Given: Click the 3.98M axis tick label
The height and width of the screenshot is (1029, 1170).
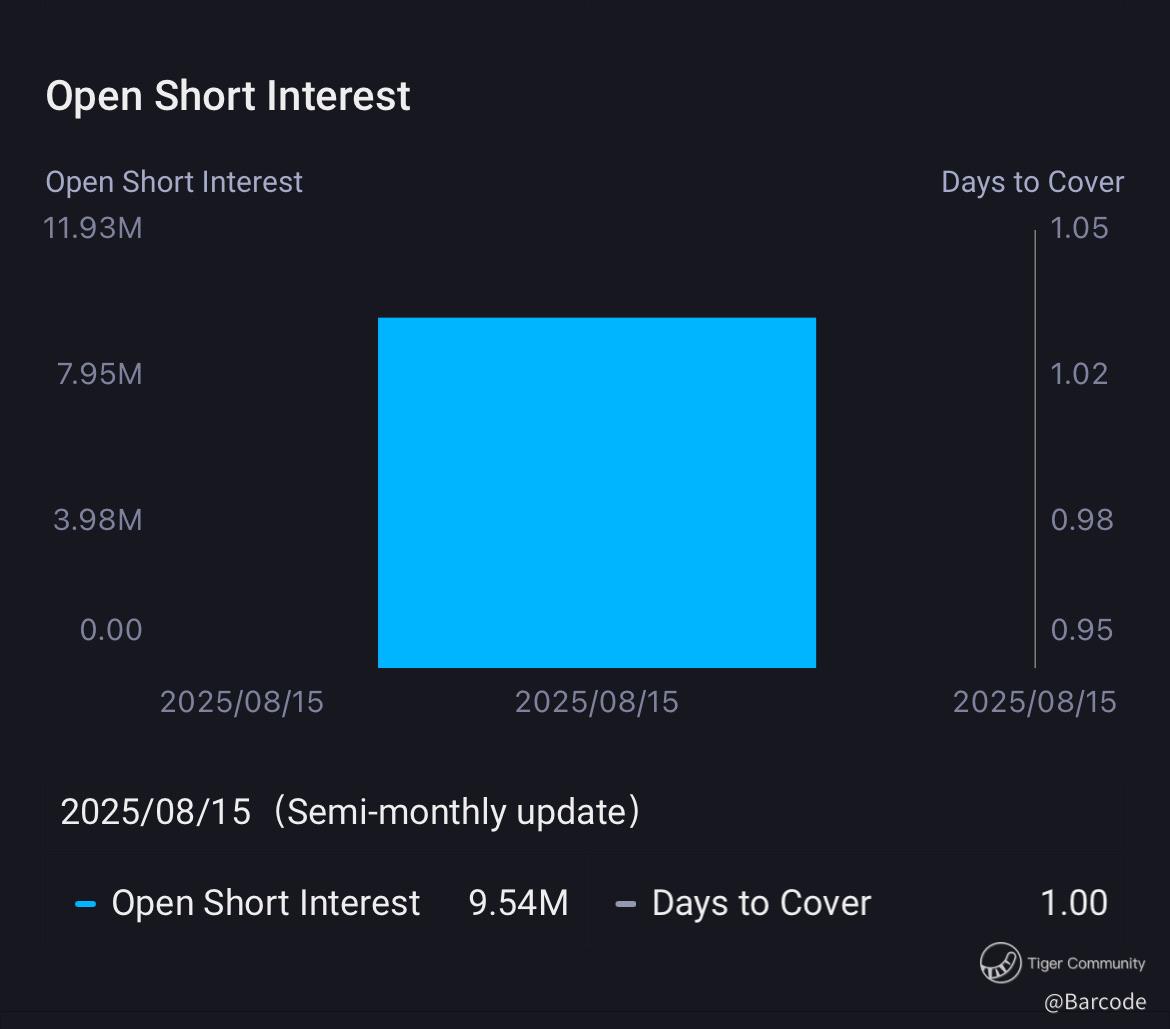Looking at the screenshot, I should [x=98, y=520].
